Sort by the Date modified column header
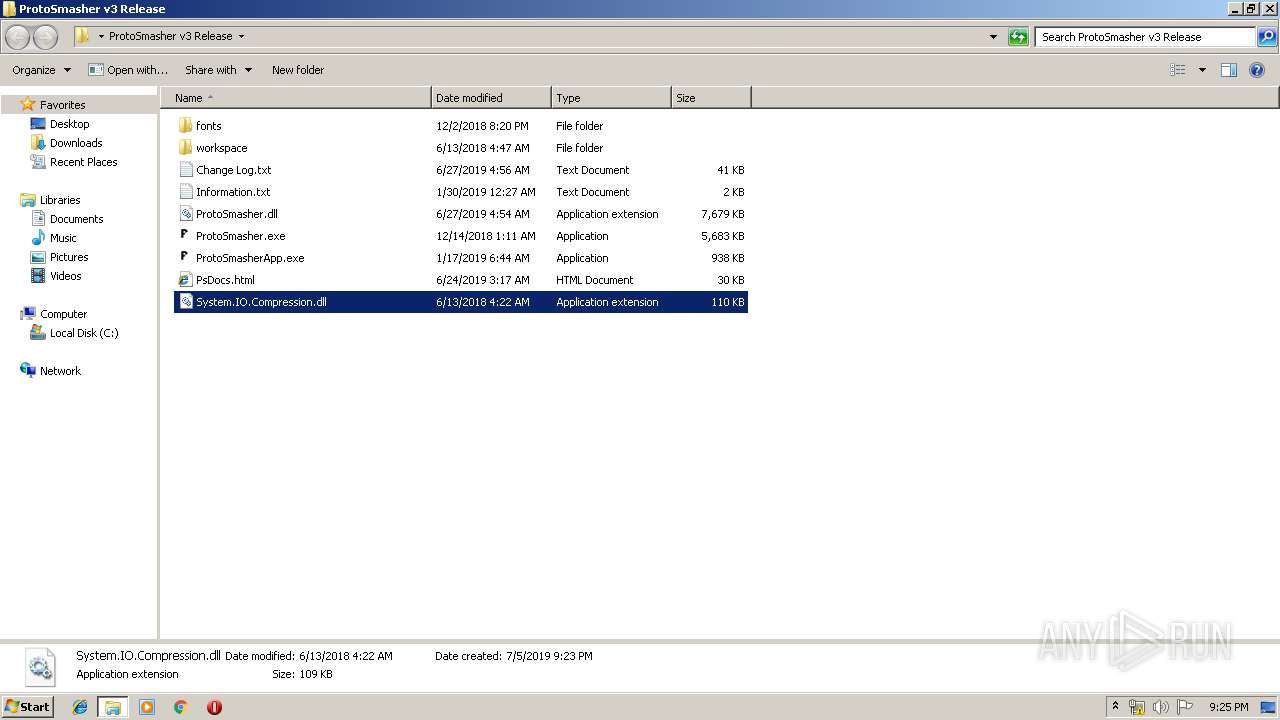Image resolution: width=1280 pixels, height=720 pixels. [x=491, y=98]
